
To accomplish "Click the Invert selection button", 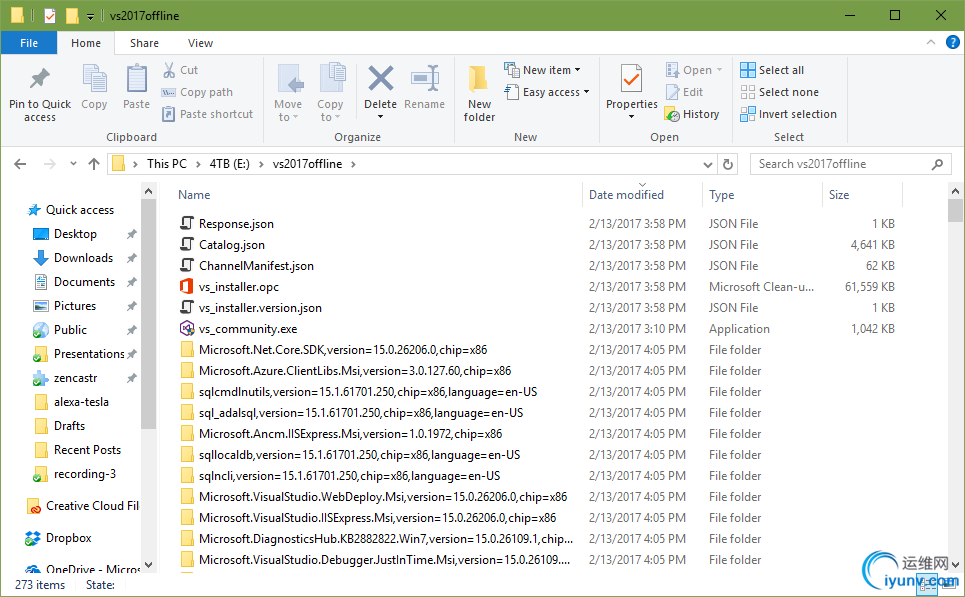I will click(x=788, y=114).
